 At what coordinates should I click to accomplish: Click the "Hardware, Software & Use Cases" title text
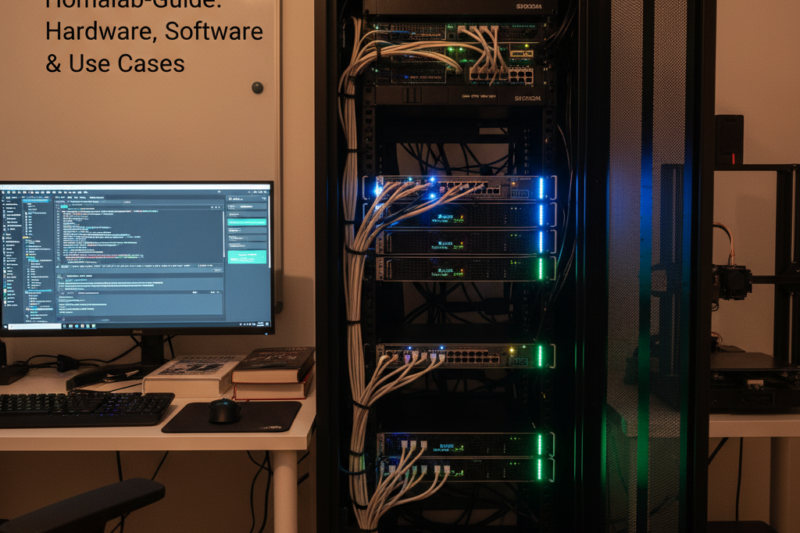[154, 47]
